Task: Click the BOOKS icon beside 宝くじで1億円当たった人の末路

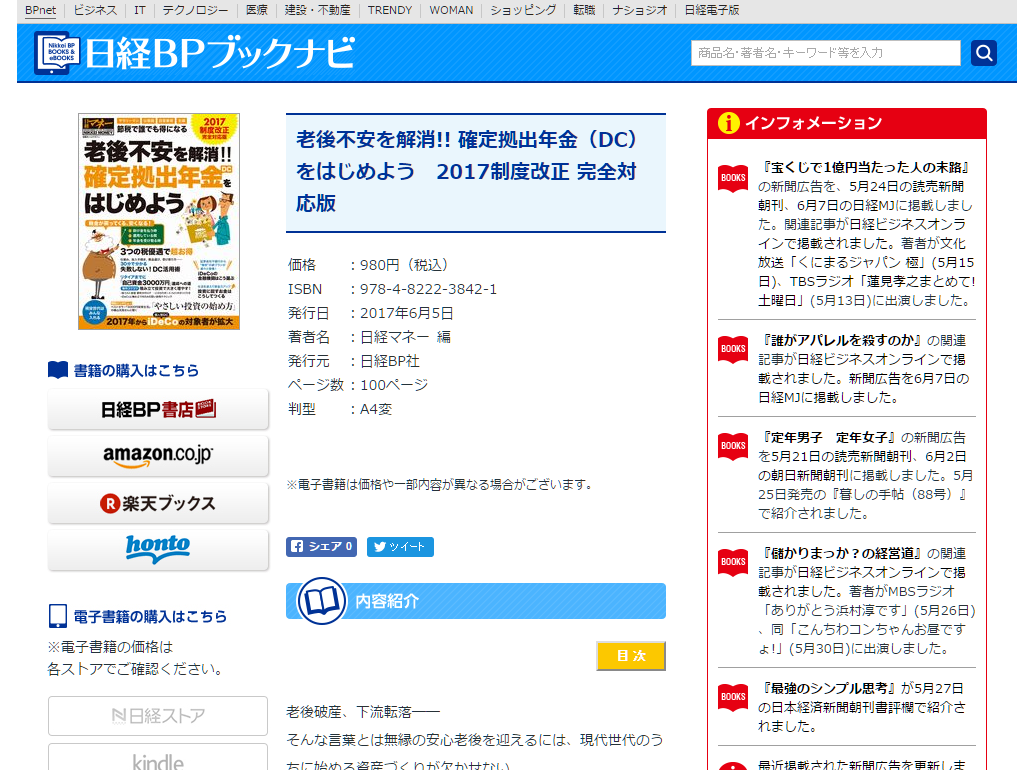Action: pyautogui.click(x=733, y=178)
